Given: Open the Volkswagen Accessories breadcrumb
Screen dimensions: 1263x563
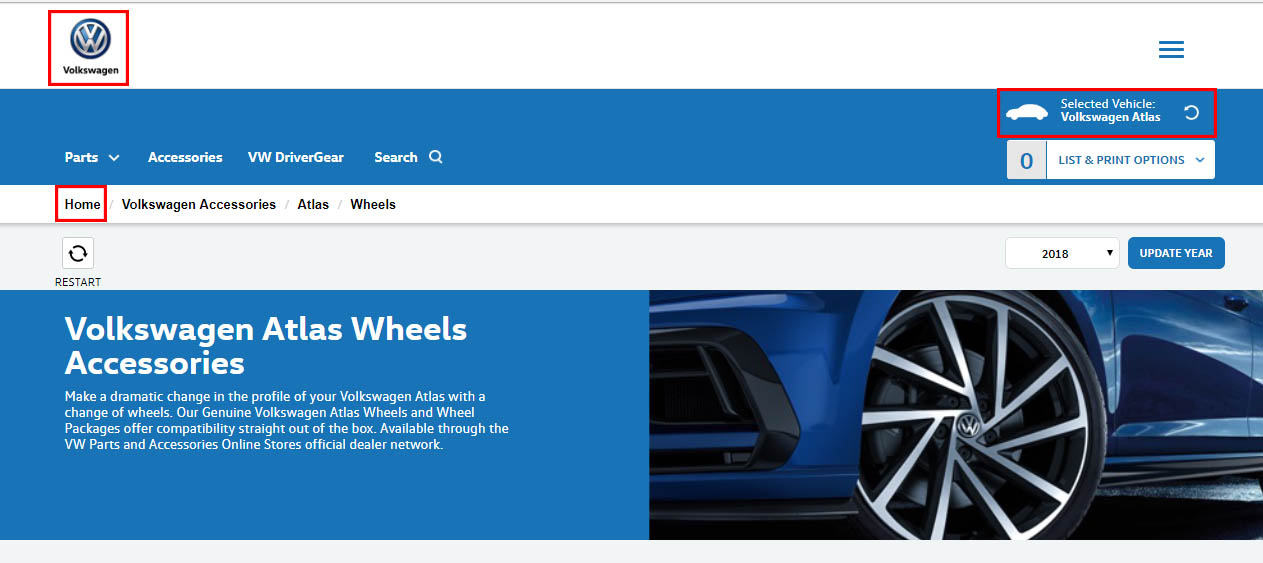Looking at the screenshot, I should 199,204.
